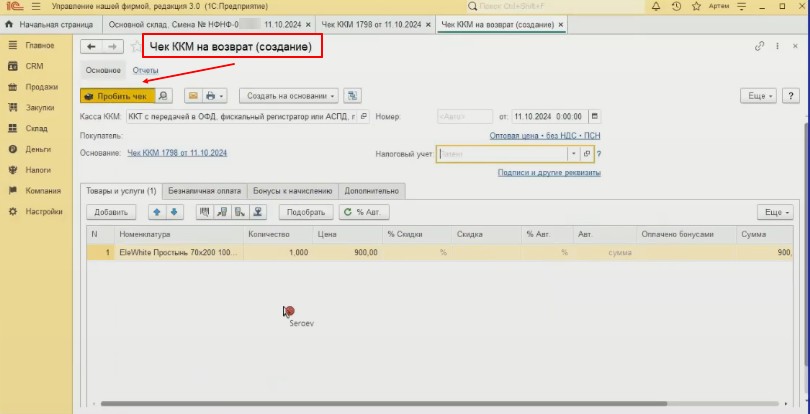Open notifications bell in the title bar
This screenshot has width=810, height=414.
click(656, 7)
